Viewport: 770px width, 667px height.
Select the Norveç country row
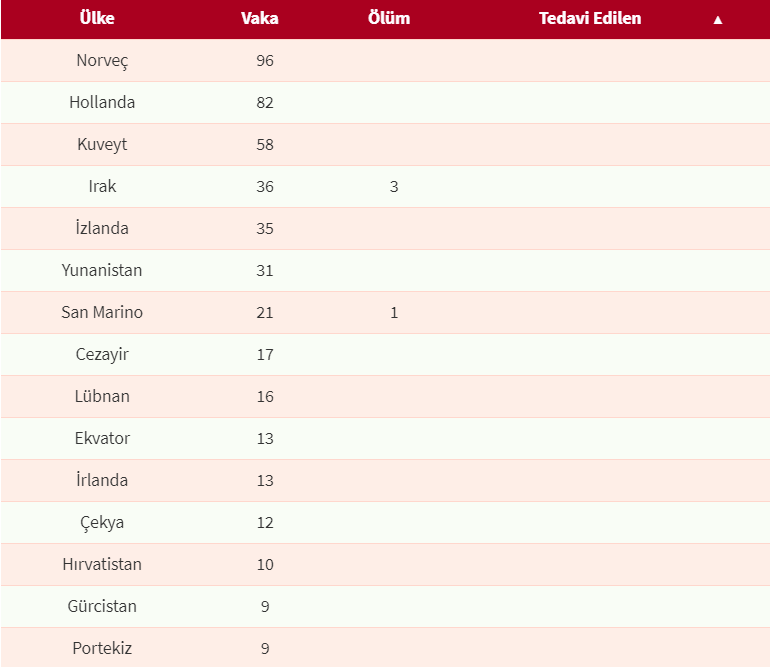102,61
